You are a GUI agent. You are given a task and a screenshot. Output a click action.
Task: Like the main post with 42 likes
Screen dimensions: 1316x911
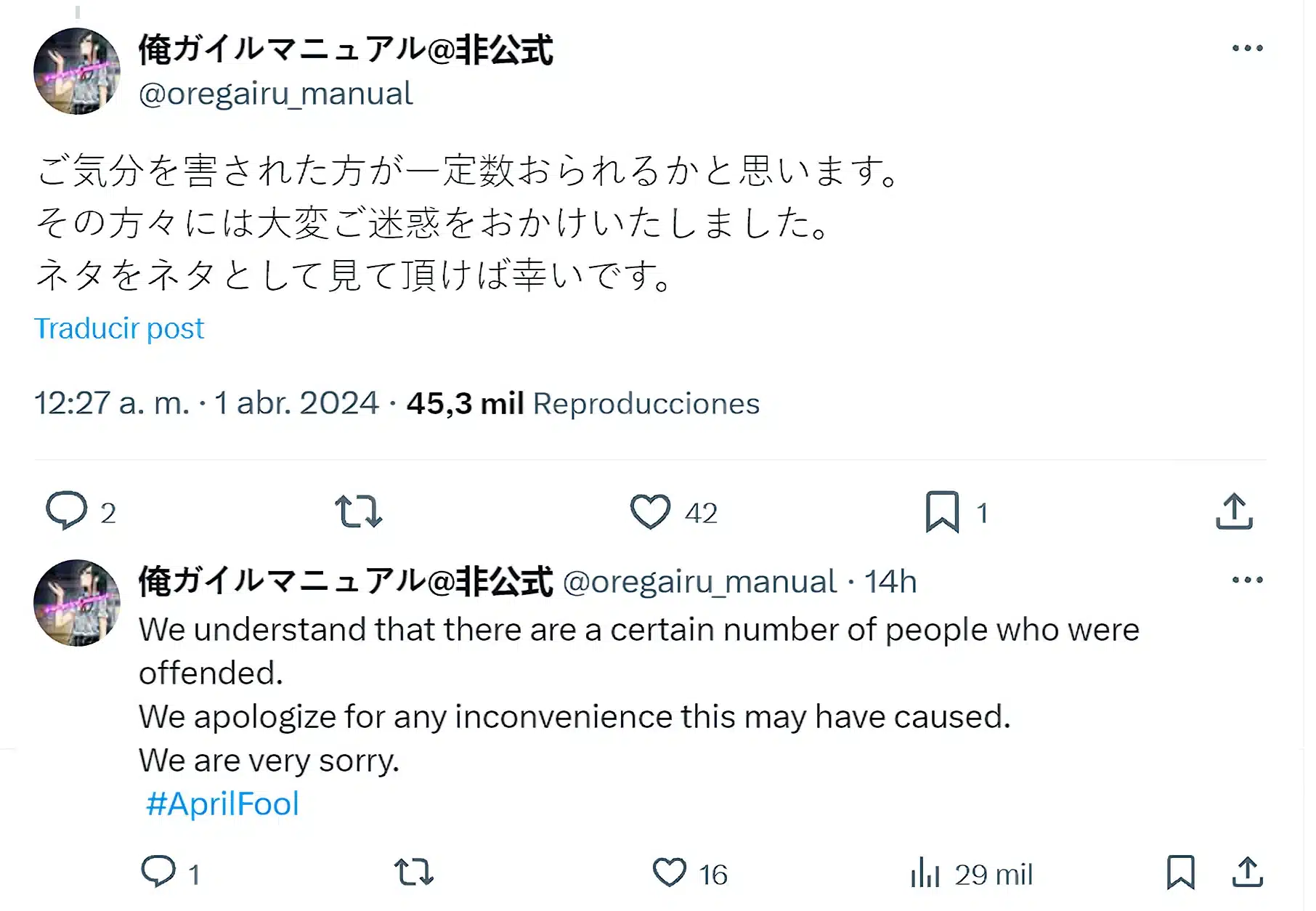[x=650, y=511]
